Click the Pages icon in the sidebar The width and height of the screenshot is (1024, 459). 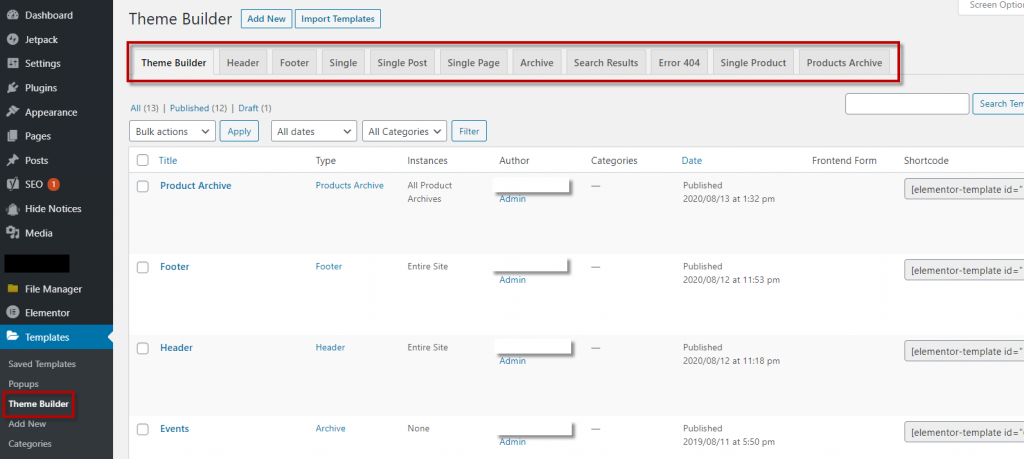coord(12,136)
